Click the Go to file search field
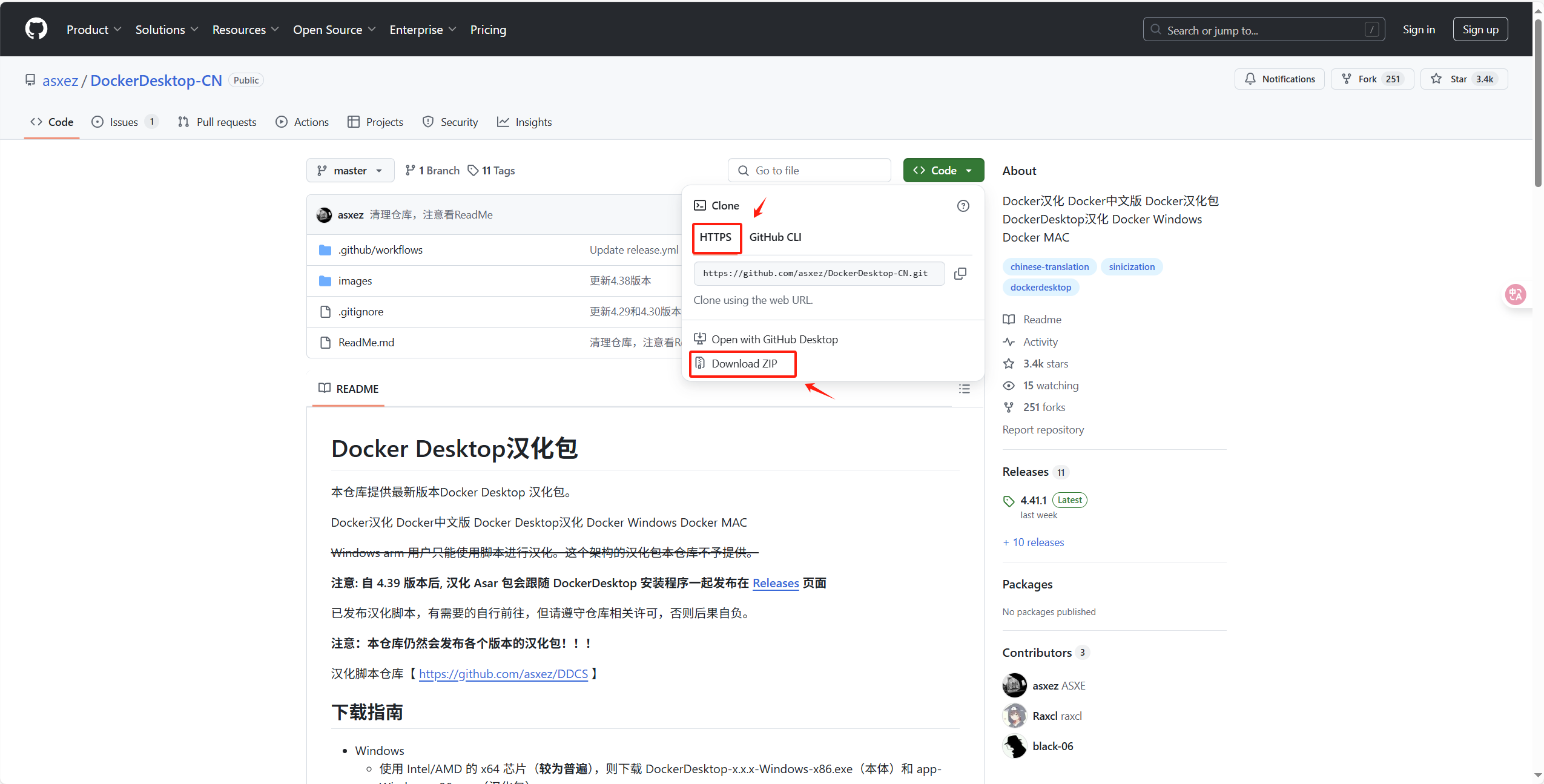 [809, 171]
